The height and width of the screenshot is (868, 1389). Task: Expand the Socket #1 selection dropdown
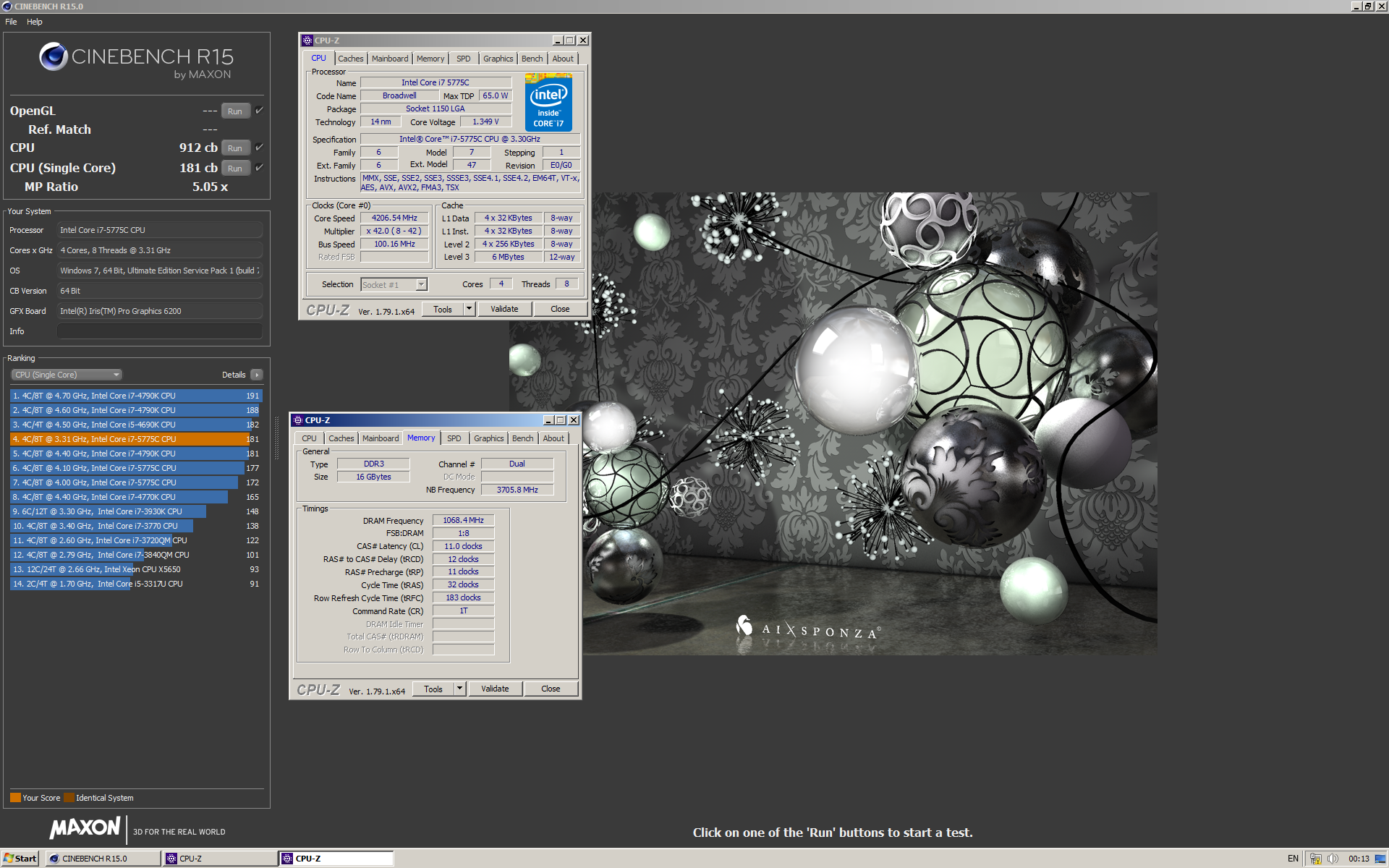coord(421,285)
